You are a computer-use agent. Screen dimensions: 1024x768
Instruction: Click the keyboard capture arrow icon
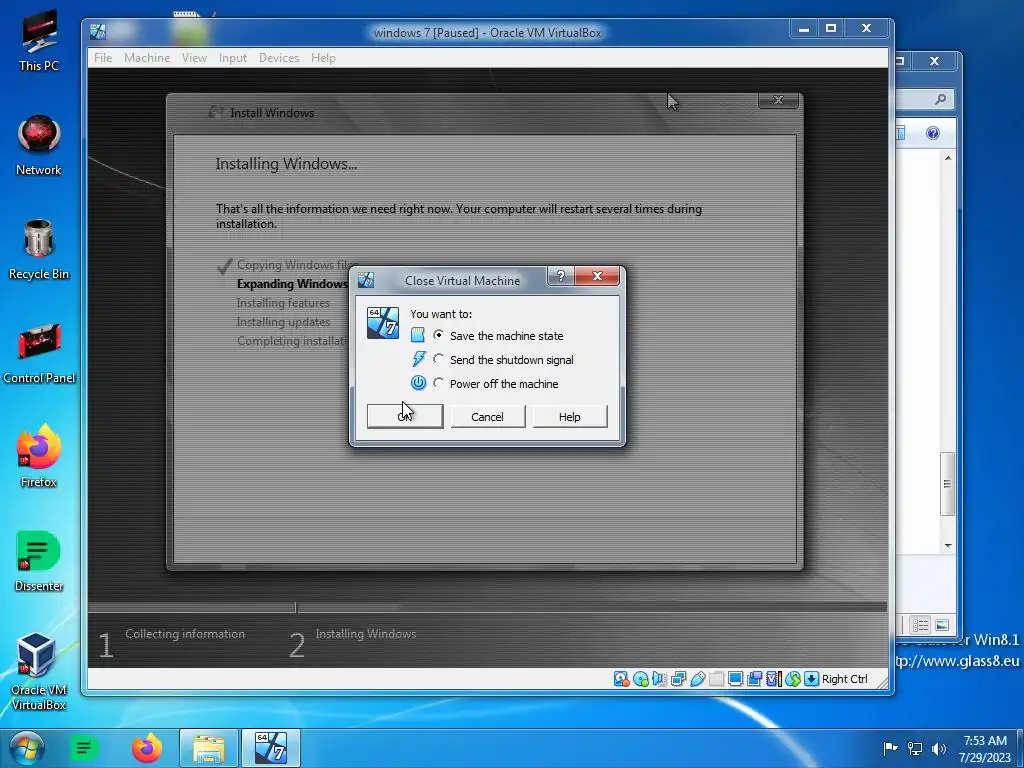(x=811, y=679)
